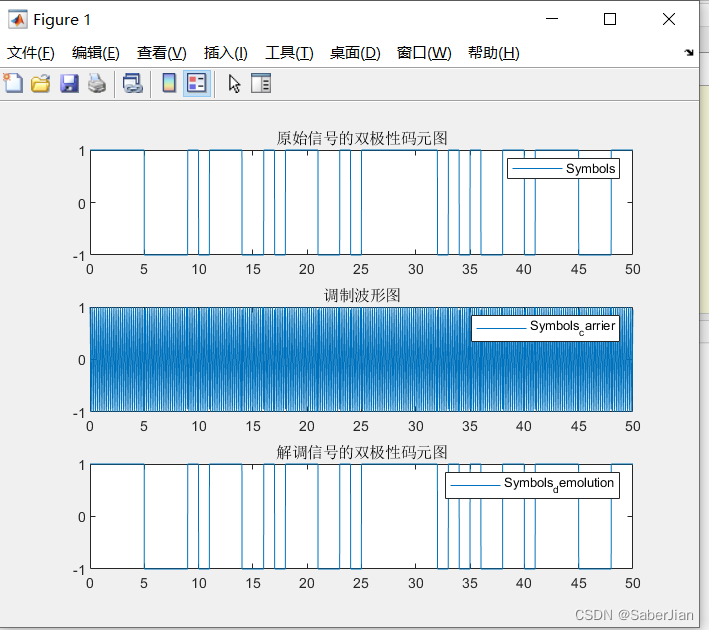This screenshot has height=630, width=709.
Task: Save the figure with the floppy icon
Action: pos(69,84)
